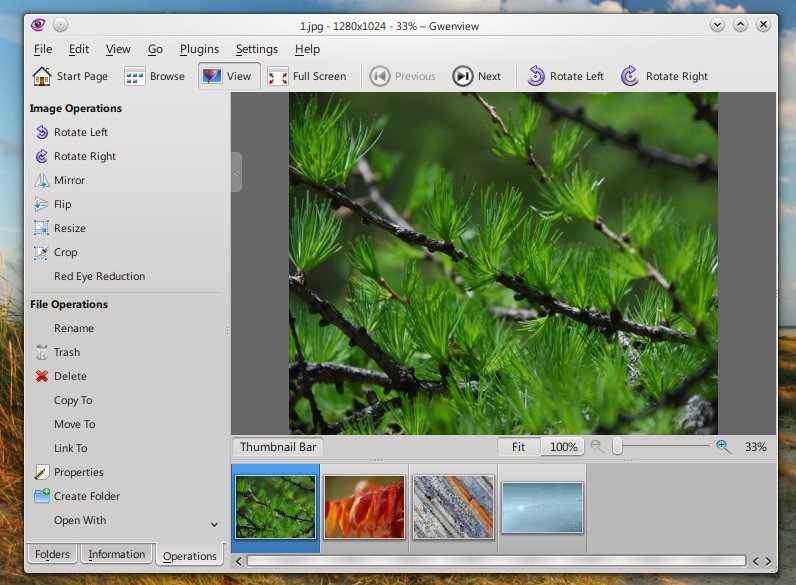This screenshot has height=585, width=796.
Task: Select the blue glow wallpaper thumbnail
Action: pos(542,508)
